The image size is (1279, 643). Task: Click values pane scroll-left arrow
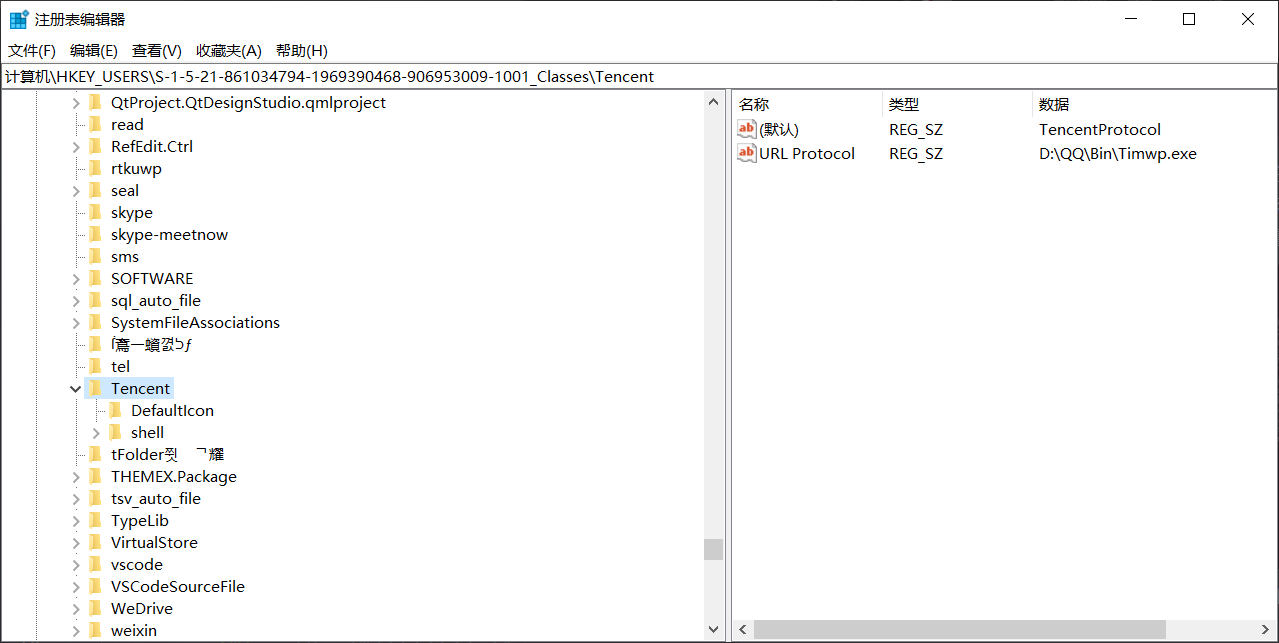[x=743, y=629]
